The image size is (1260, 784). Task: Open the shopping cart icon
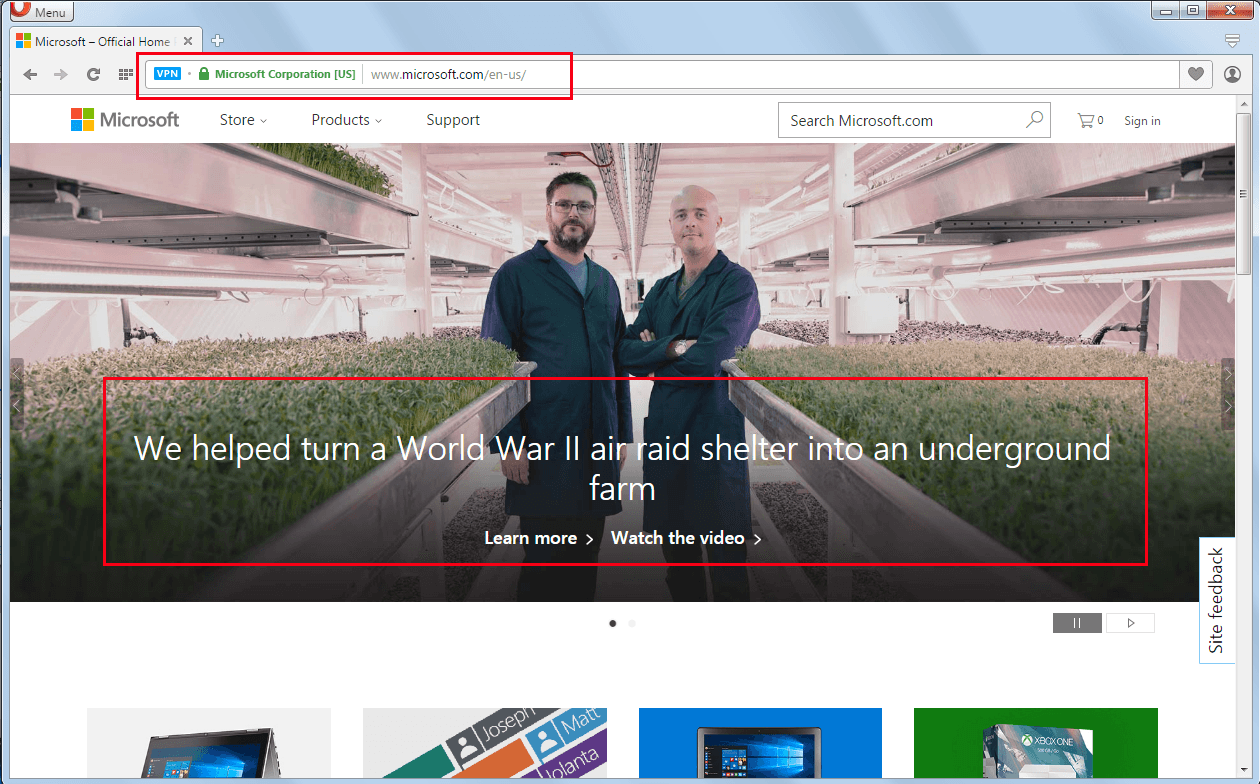tap(1090, 120)
